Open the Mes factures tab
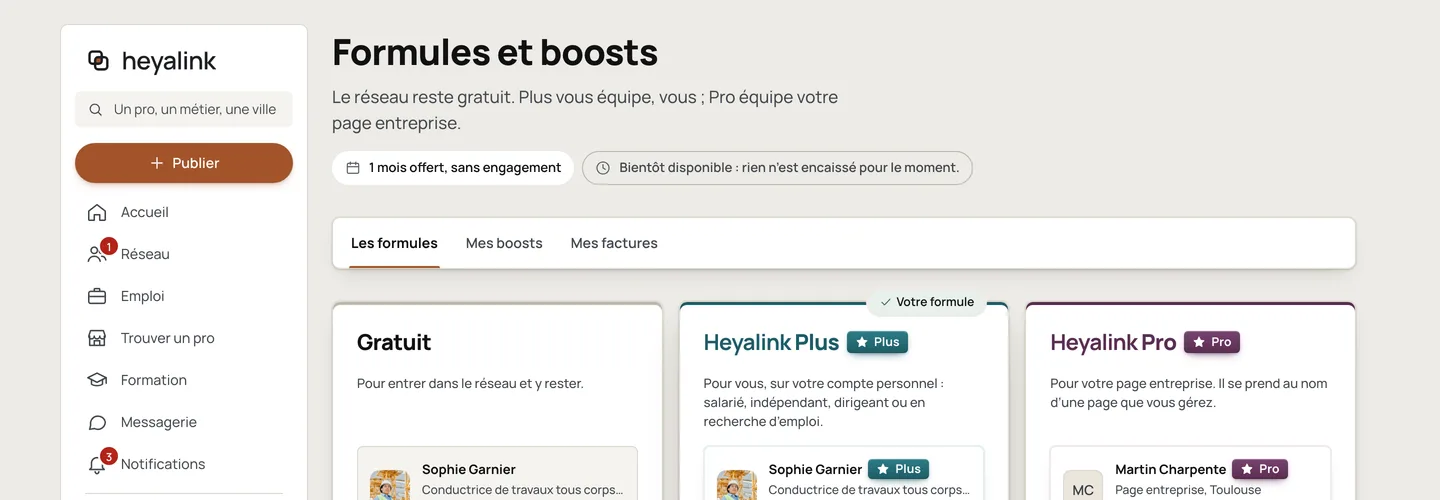1440x500 pixels. (x=614, y=243)
